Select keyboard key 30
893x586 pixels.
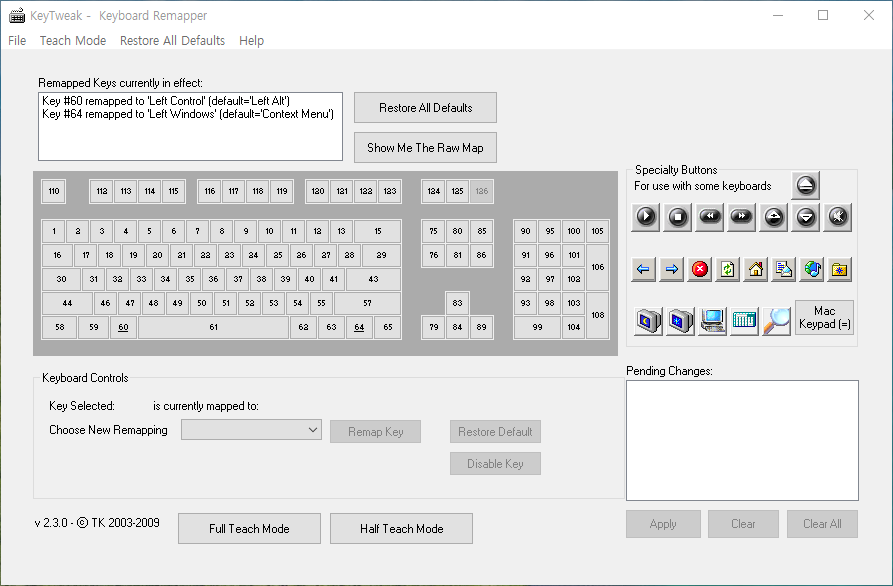point(61,279)
